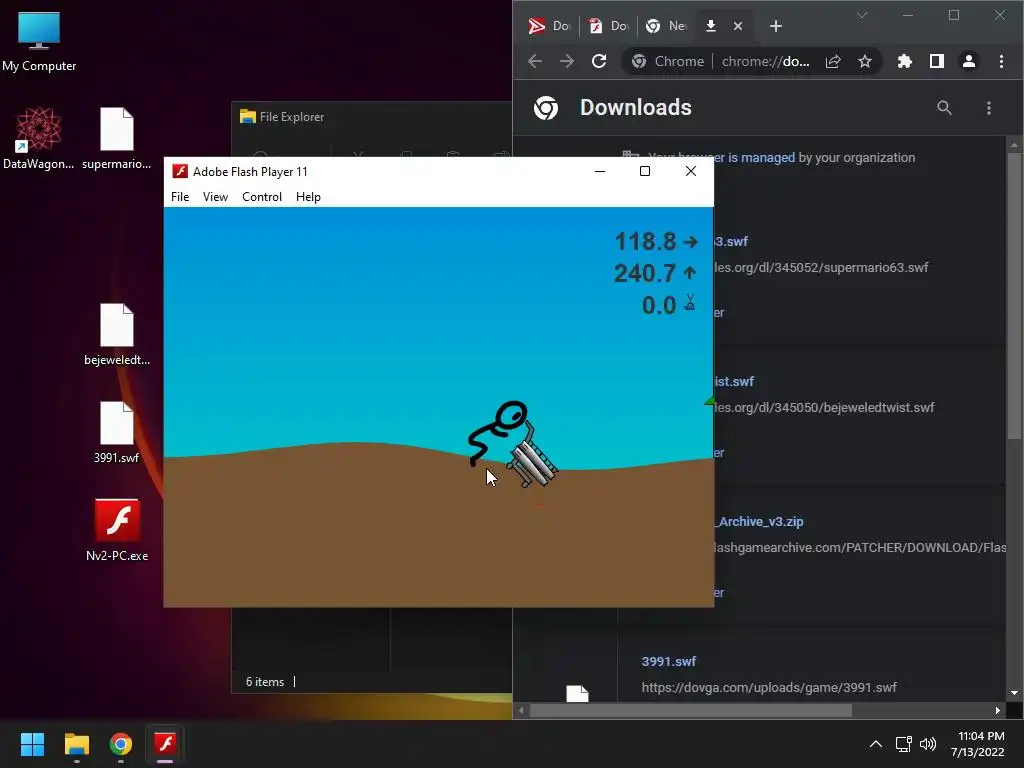The image size is (1024, 768).
Task: Open the bejeweledtwist.swf download URL
Action: (x=824, y=408)
